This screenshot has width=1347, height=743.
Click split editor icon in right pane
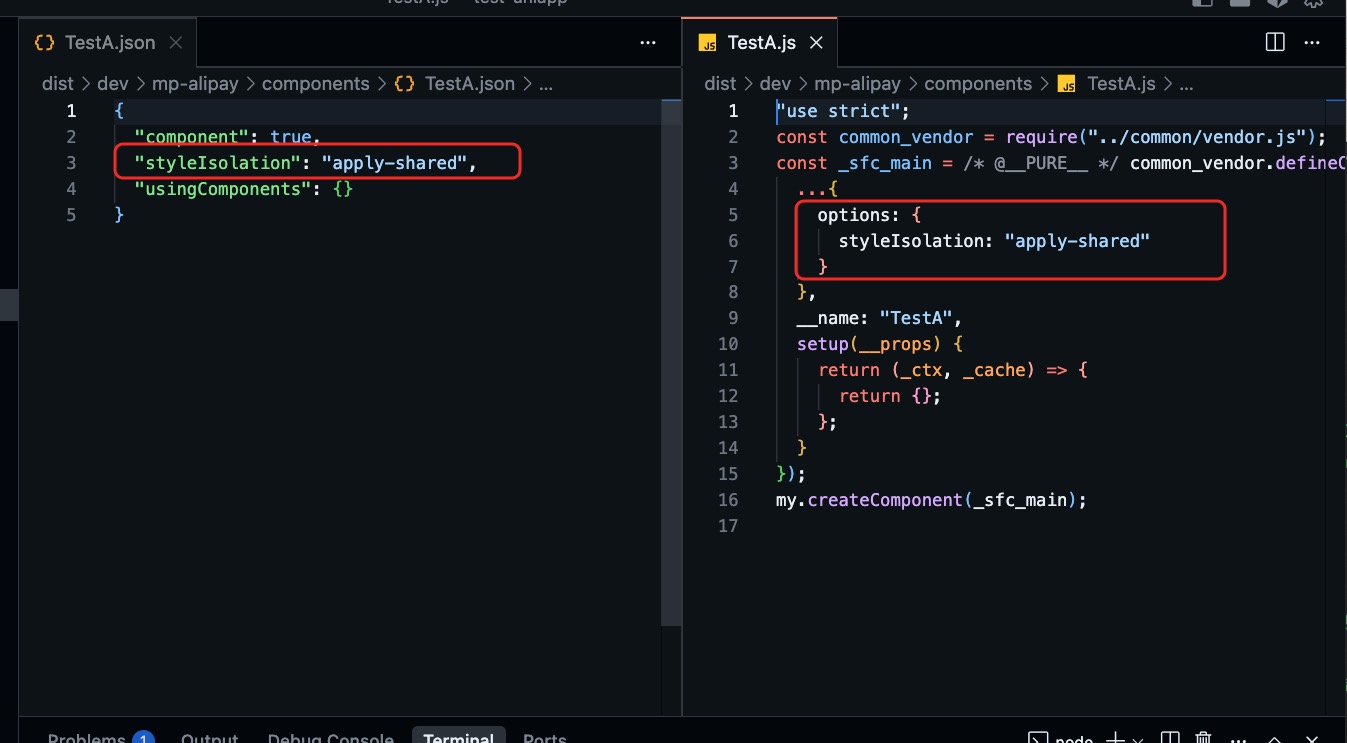pyautogui.click(x=1275, y=42)
